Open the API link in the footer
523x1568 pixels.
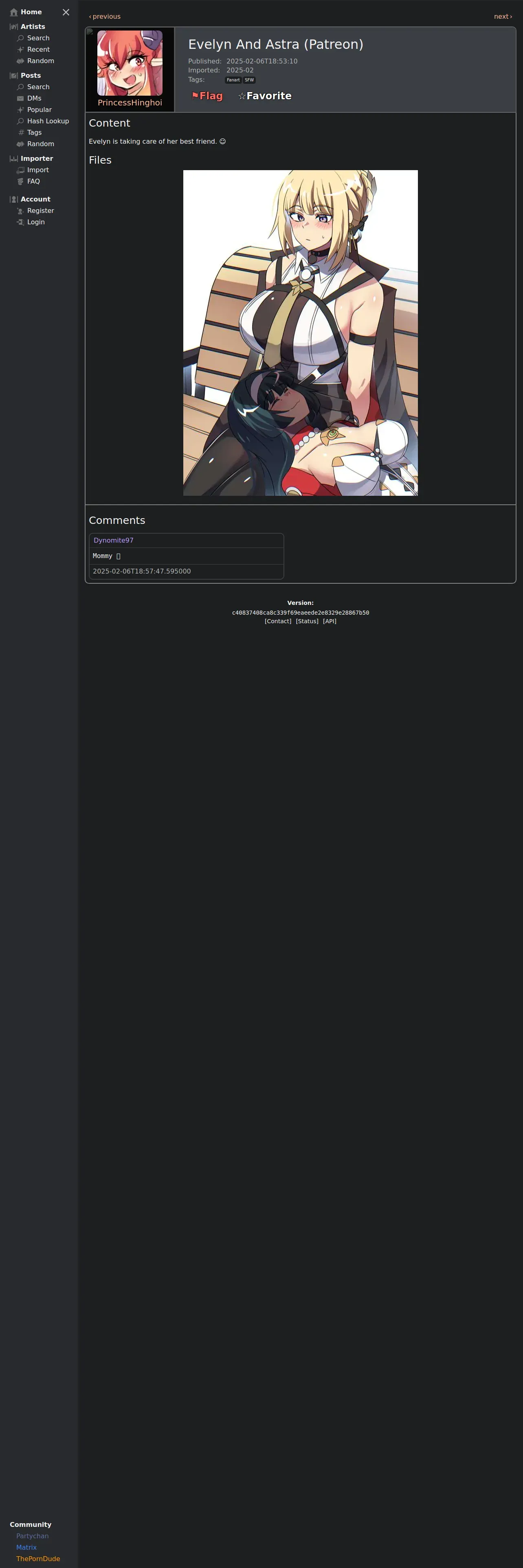(330, 622)
